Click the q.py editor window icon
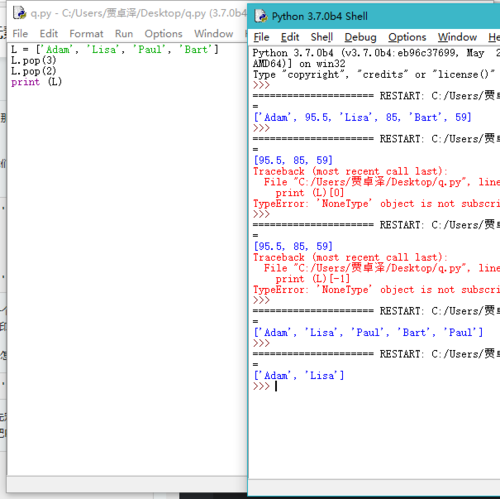 [19, 13]
